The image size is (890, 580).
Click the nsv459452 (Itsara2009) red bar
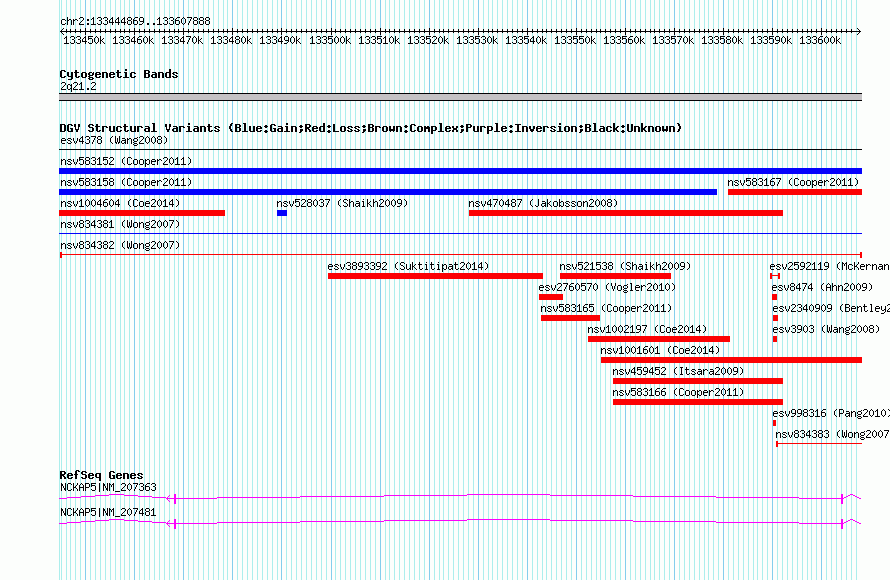tap(698, 381)
